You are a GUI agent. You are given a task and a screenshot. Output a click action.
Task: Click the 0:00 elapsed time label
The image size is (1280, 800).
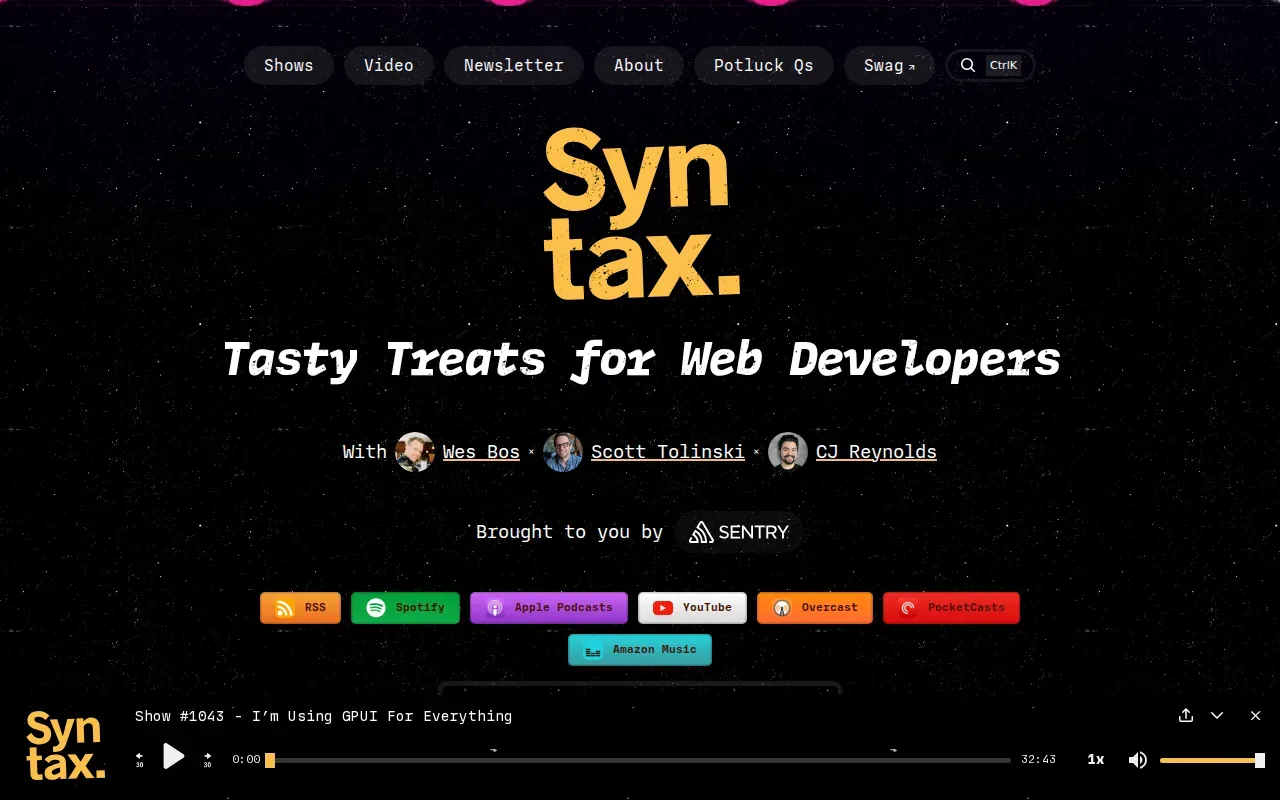[246, 760]
